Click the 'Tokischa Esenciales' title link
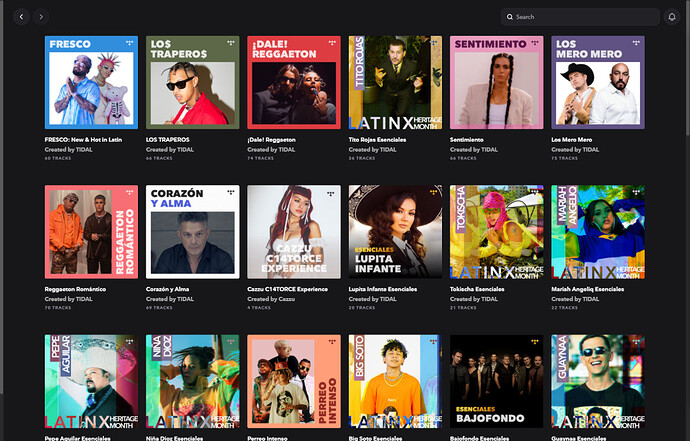Image resolution: width=690 pixels, height=441 pixels. pos(477,289)
